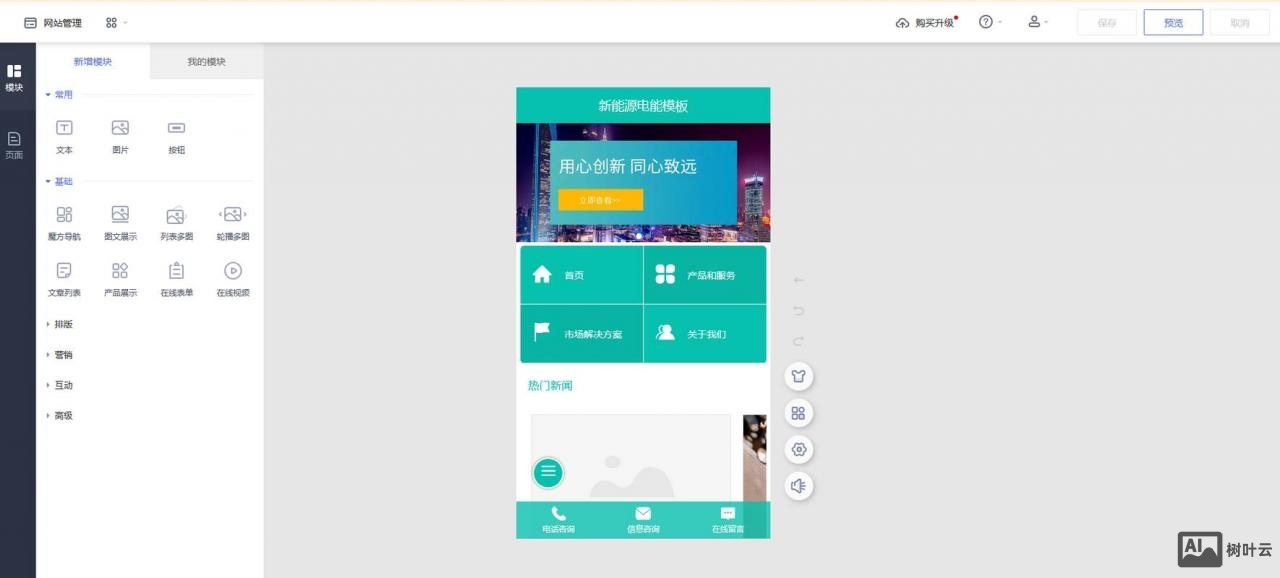The width and height of the screenshot is (1280, 578).
Task: Select the 在线表单 form module
Action: coord(176,271)
